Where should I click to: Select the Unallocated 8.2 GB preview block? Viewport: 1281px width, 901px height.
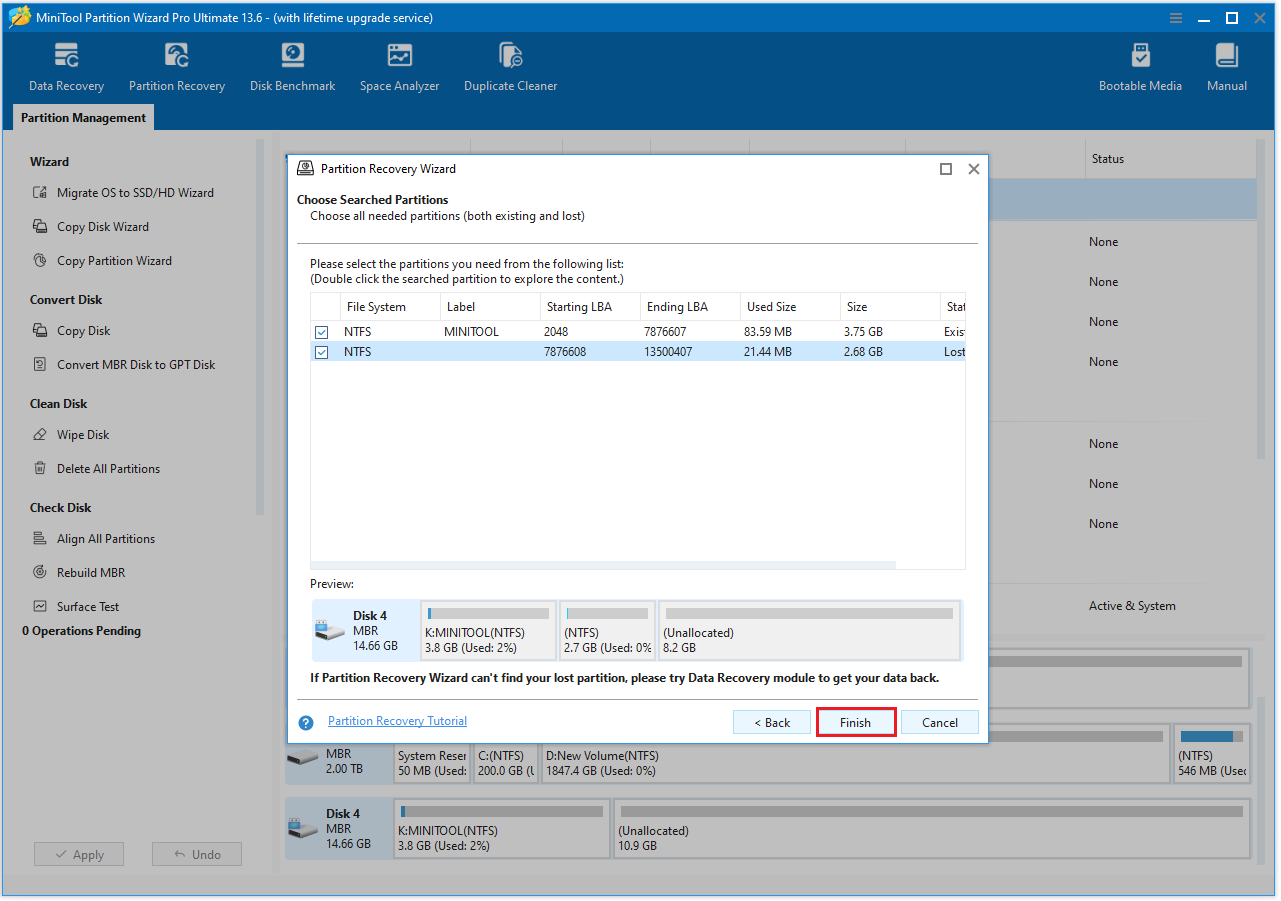point(808,628)
